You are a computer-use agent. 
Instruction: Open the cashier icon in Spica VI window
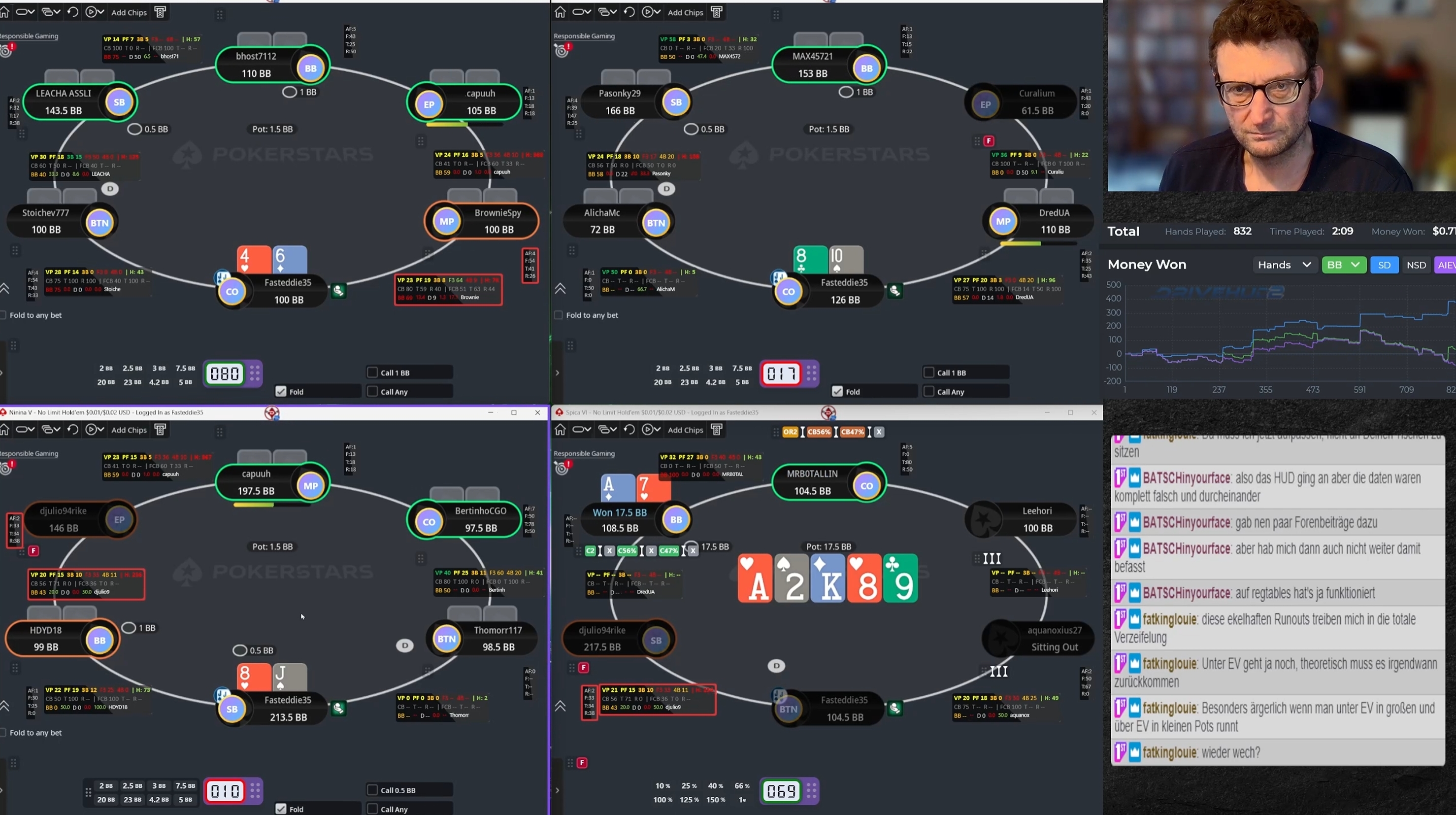point(717,430)
